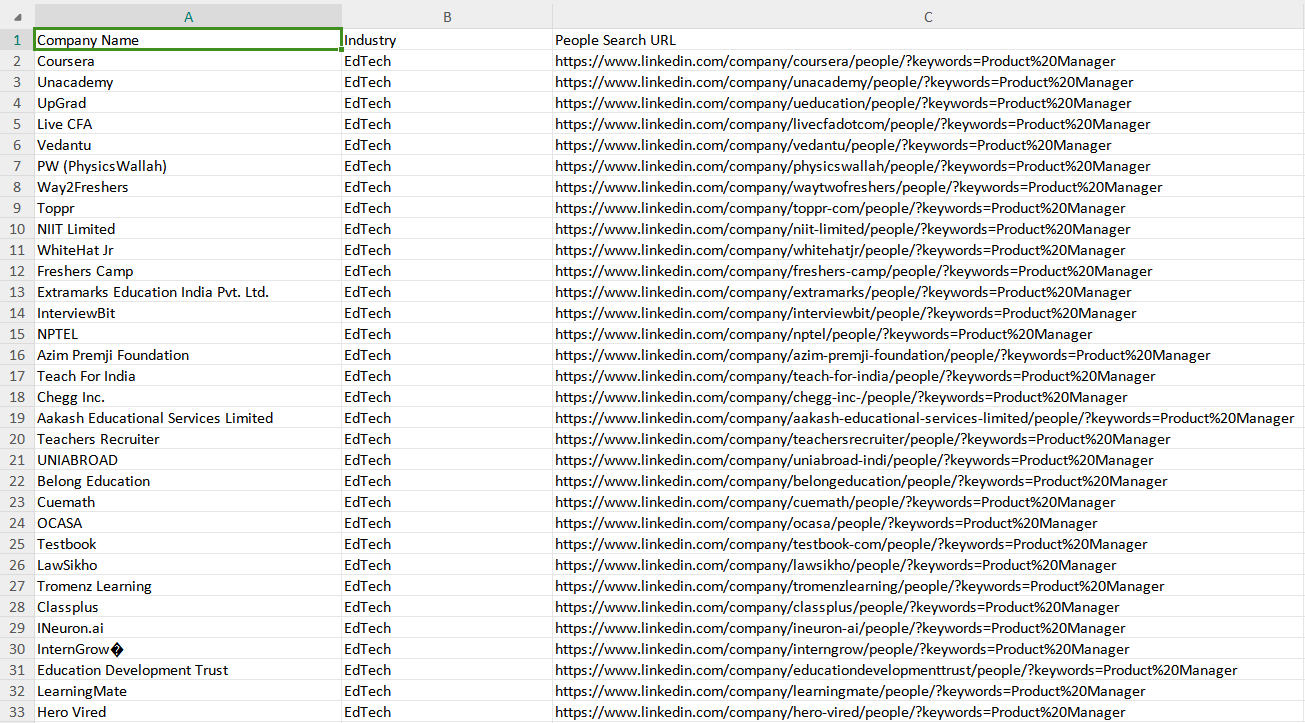Select the 'Unacademy' cell
Image resolution: width=1305 pixels, height=723 pixels.
(x=188, y=82)
